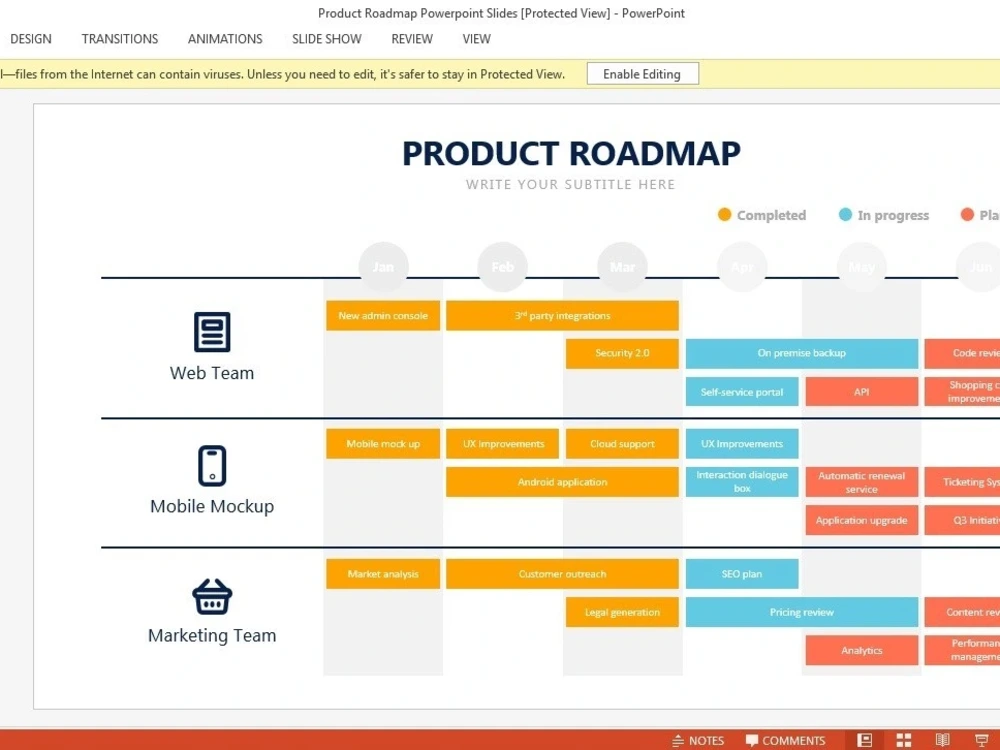The width and height of the screenshot is (1000, 750).
Task: Select the SEO plan bar
Action: [x=742, y=574]
